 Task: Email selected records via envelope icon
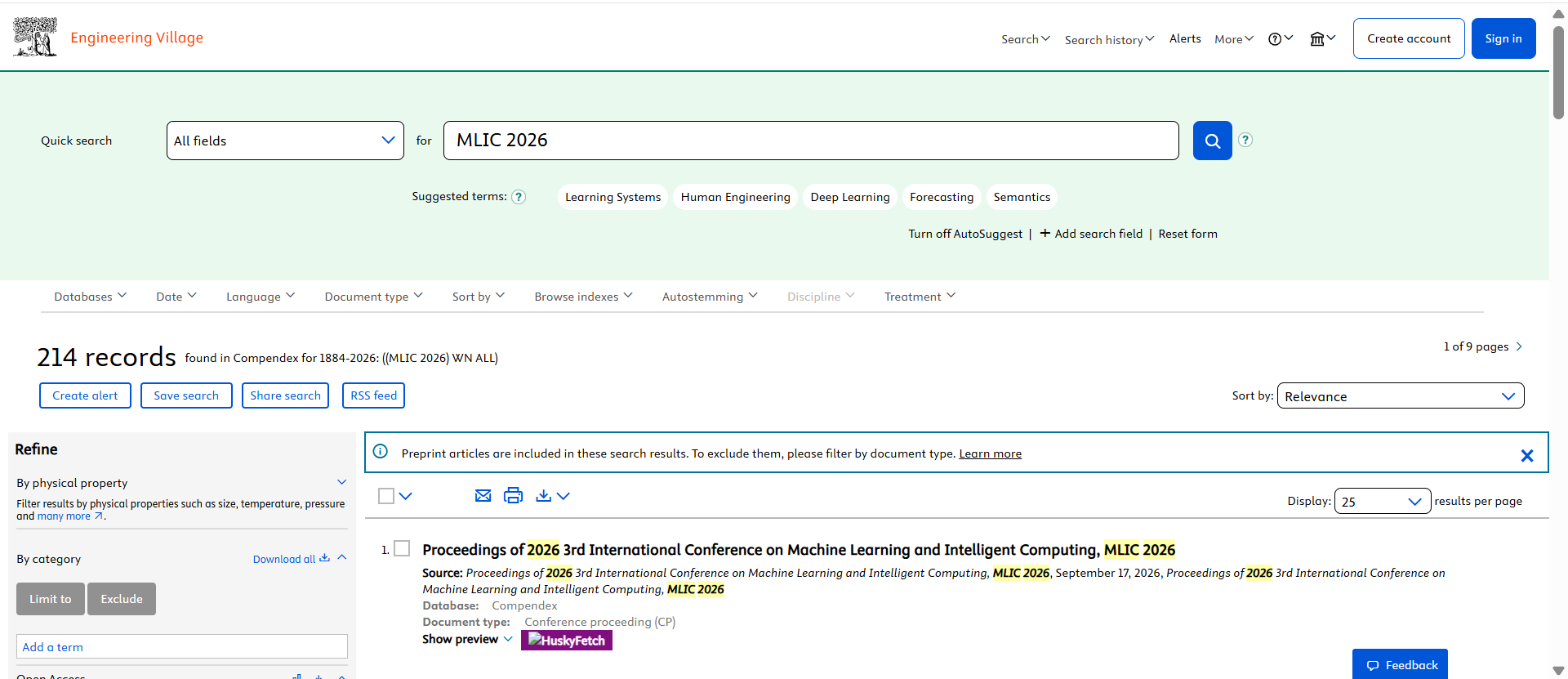(483, 496)
